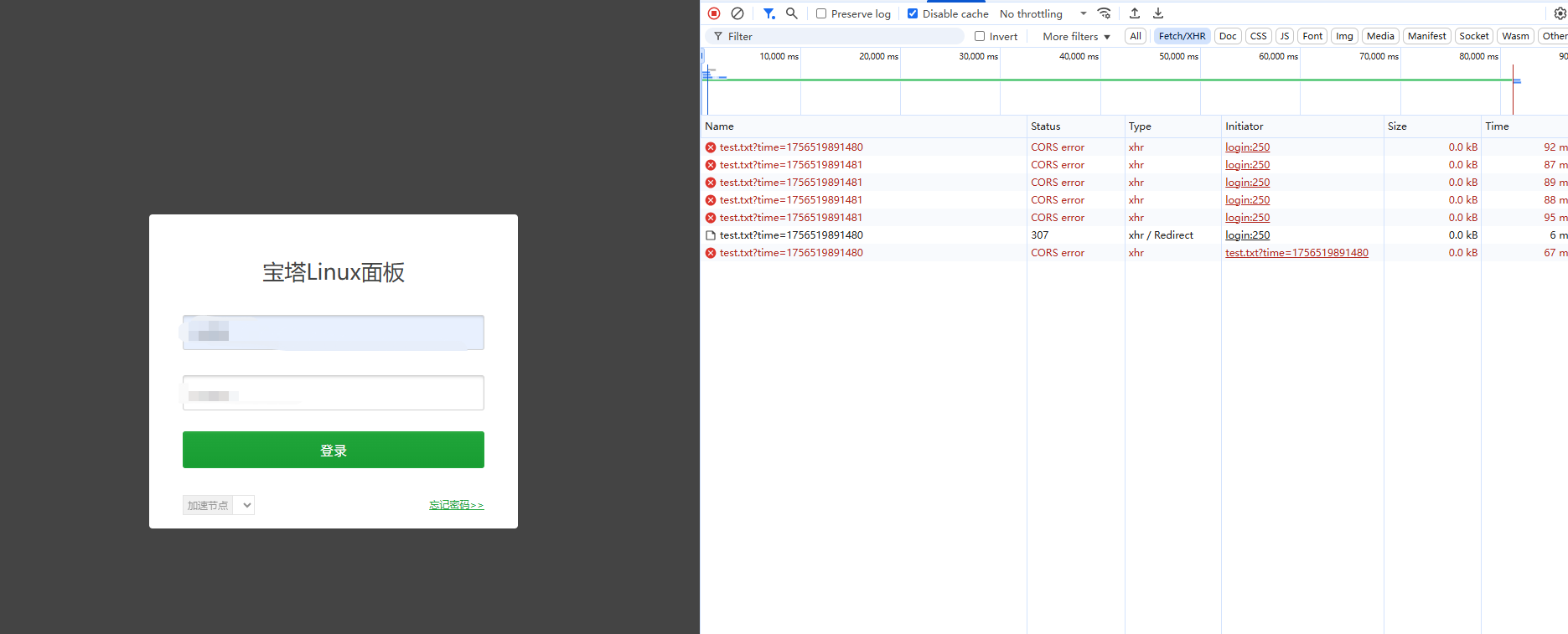Focus the password input field
Screen dimensions: 1568x634
coord(334,393)
